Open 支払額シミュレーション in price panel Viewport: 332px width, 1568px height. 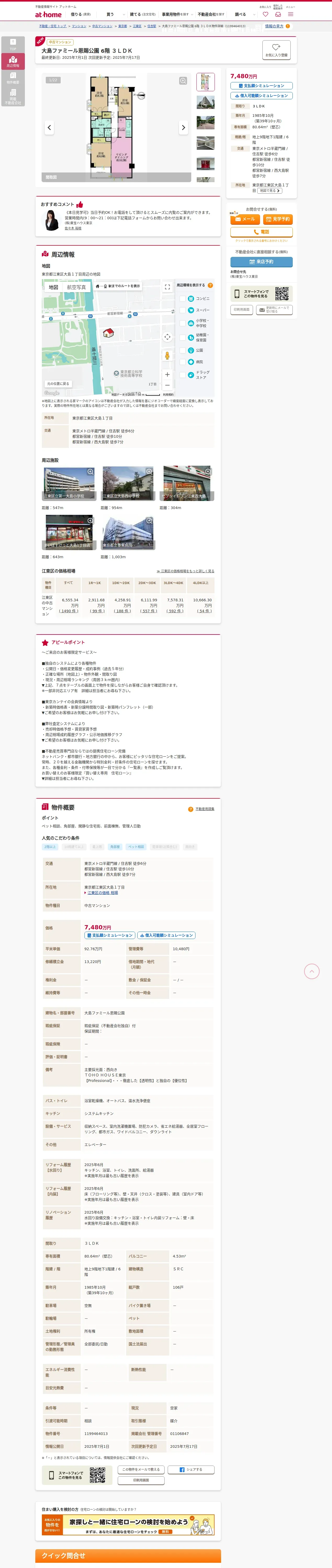point(261,86)
